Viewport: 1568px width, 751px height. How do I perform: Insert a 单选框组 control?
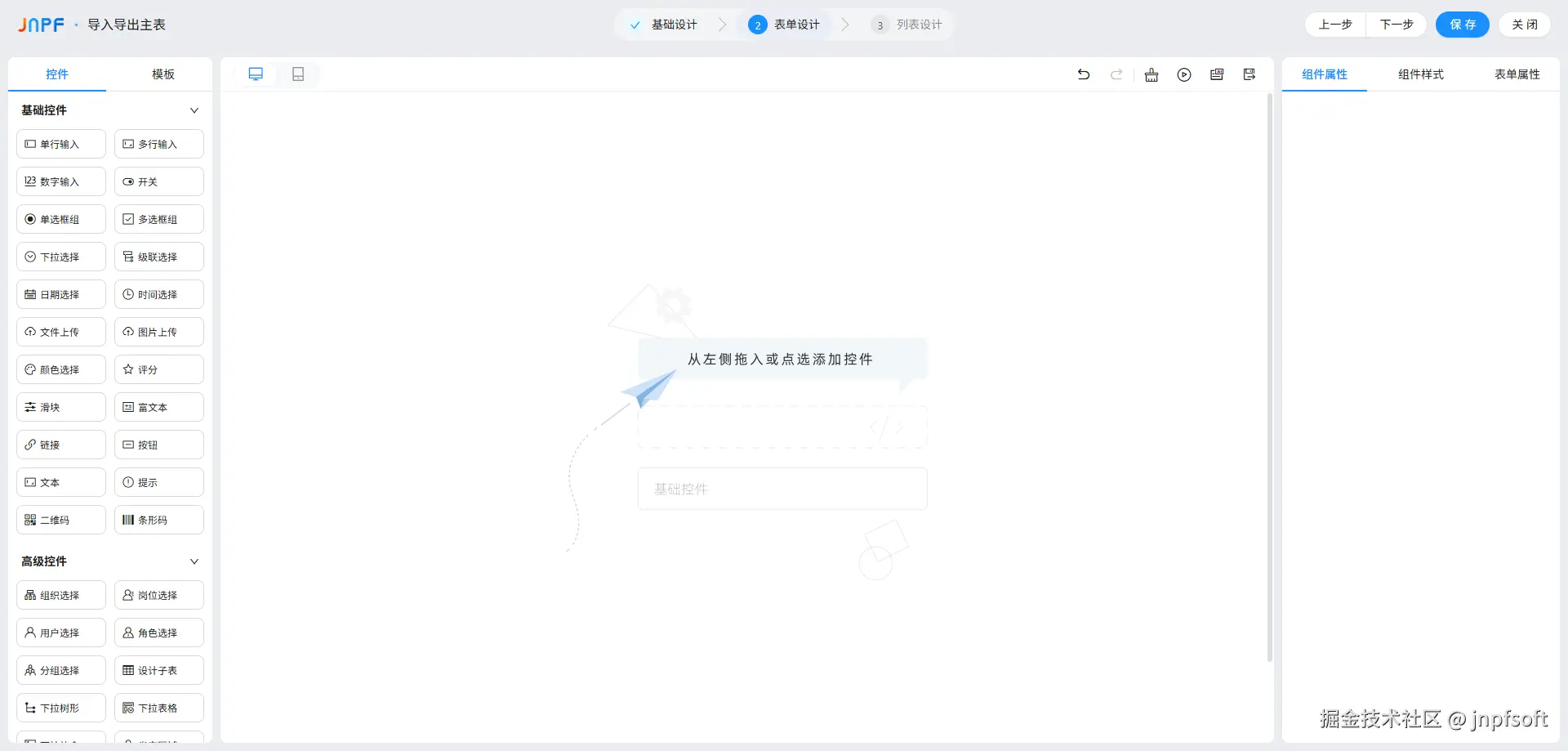(x=61, y=219)
